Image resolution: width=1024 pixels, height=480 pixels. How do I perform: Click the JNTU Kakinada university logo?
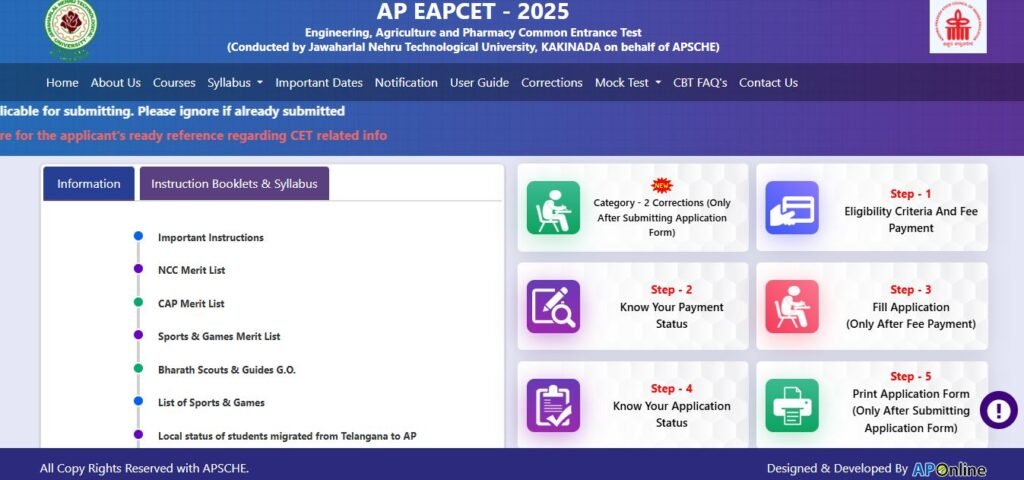tap(71, 30)
